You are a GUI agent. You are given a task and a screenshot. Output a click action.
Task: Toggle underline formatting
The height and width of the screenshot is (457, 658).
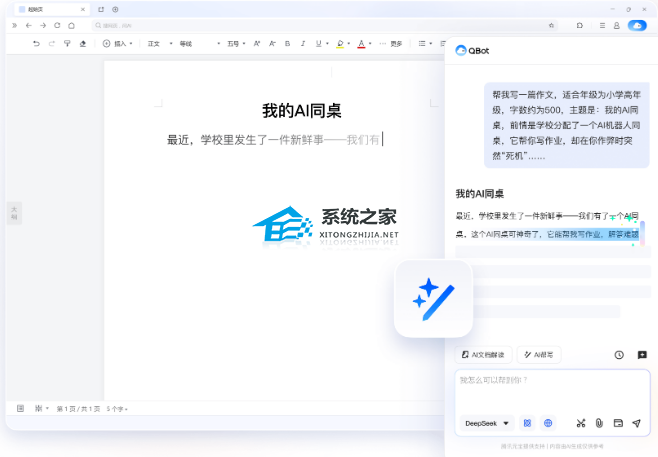(319, 43)
